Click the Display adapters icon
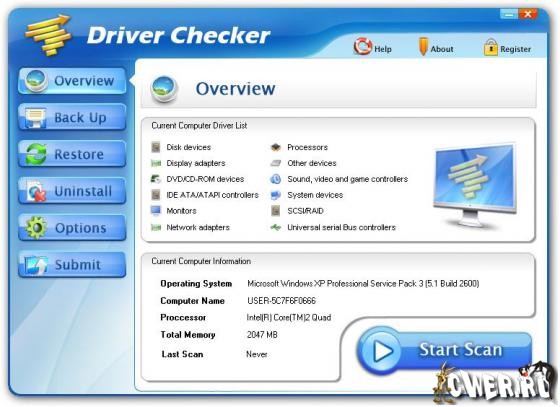This screenshot has width=560, height=407. [156, 163]
